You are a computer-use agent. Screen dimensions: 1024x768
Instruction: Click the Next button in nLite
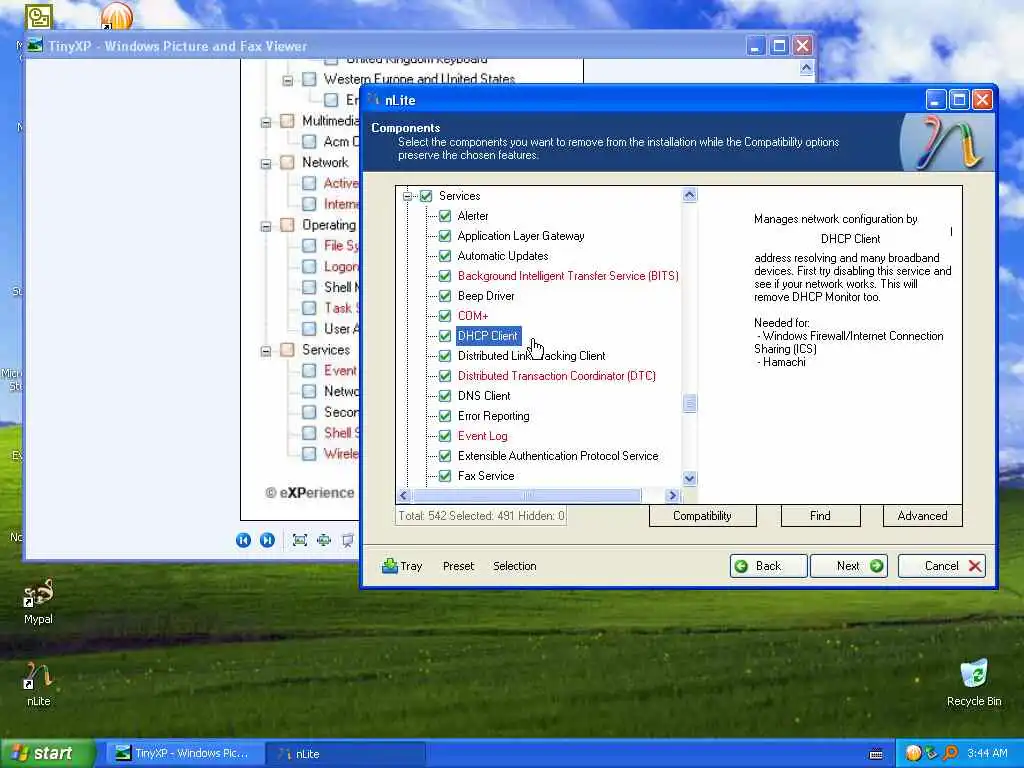coord(850,566)
